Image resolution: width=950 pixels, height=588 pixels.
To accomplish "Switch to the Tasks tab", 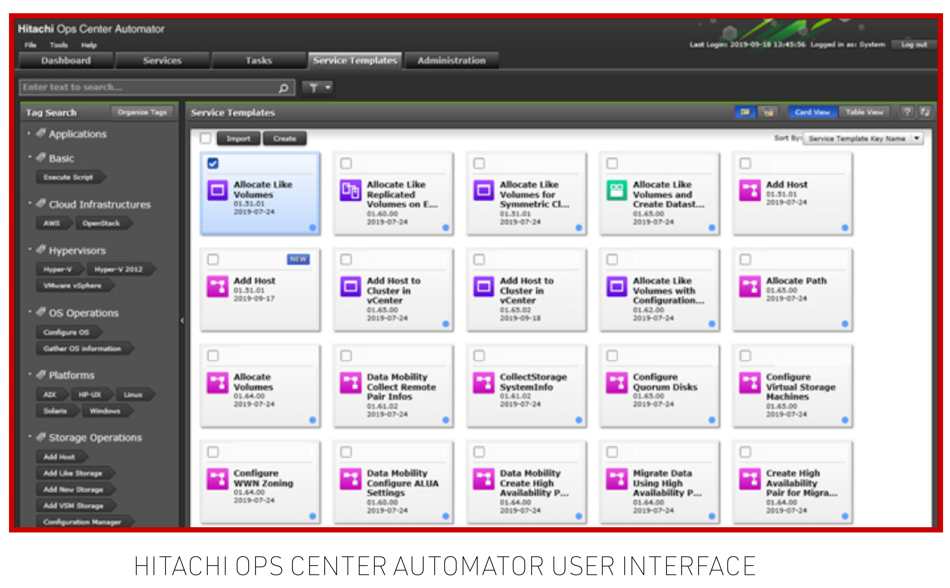I will click(x=259, y=61).
